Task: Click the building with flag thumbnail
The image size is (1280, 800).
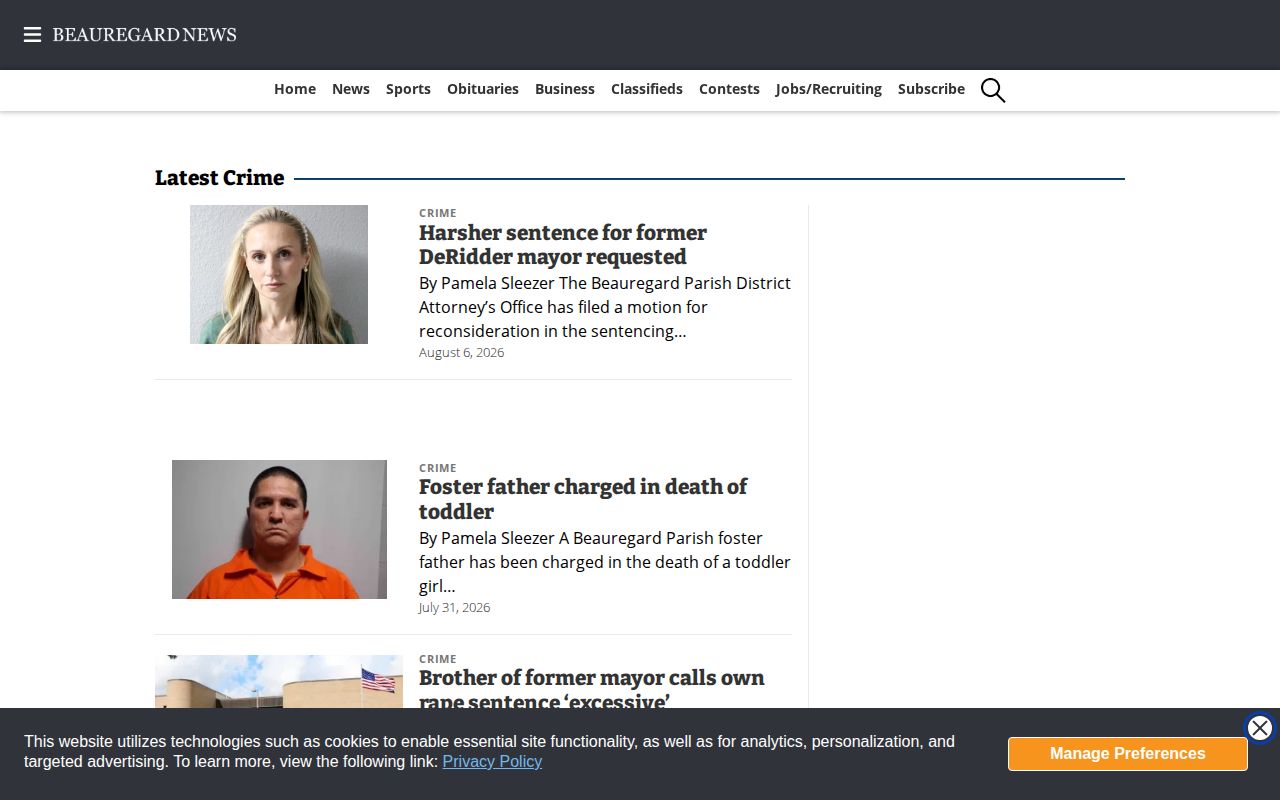Action: (279, 682)
